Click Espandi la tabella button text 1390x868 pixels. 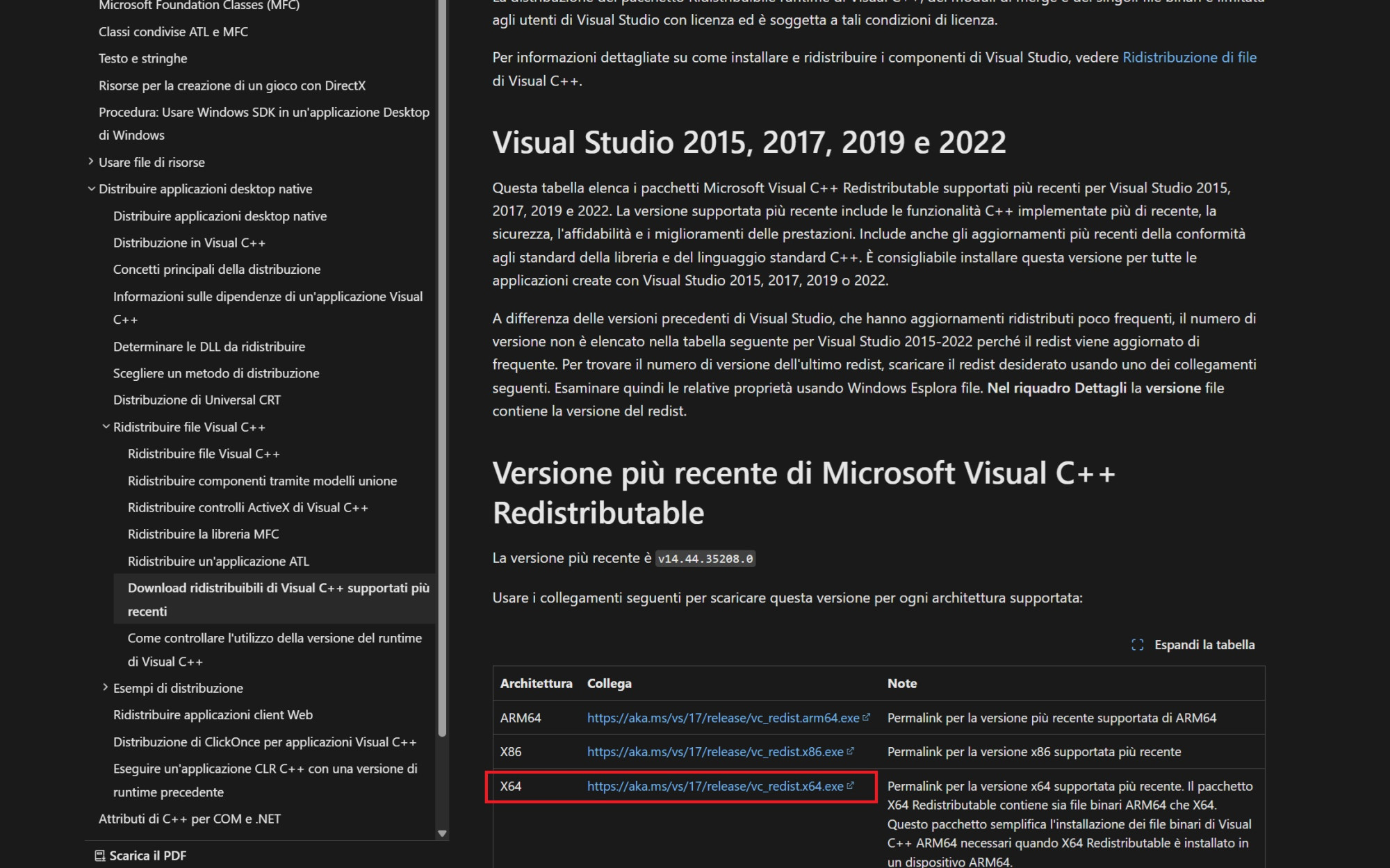click(1204, 645)
